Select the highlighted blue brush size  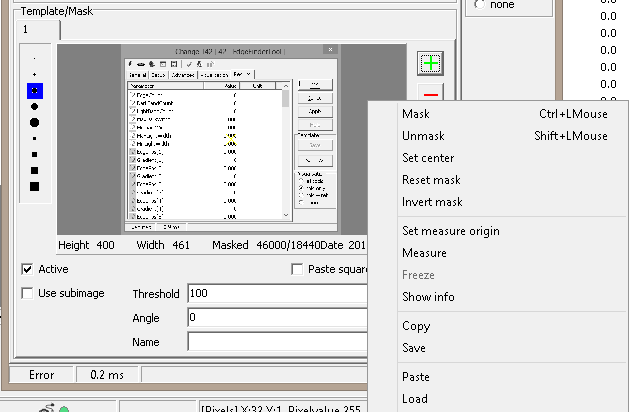tap(34, 90)
